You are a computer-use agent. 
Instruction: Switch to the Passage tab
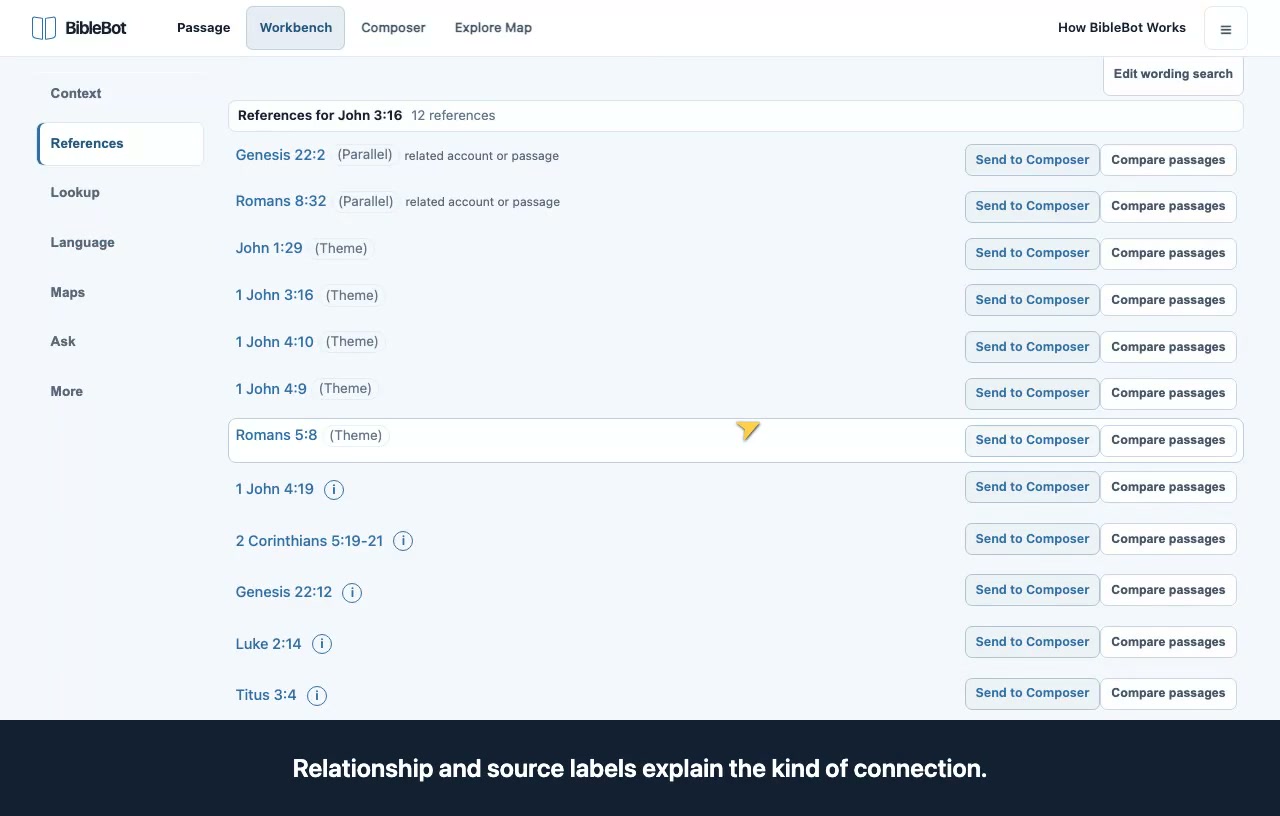point(204,28)
